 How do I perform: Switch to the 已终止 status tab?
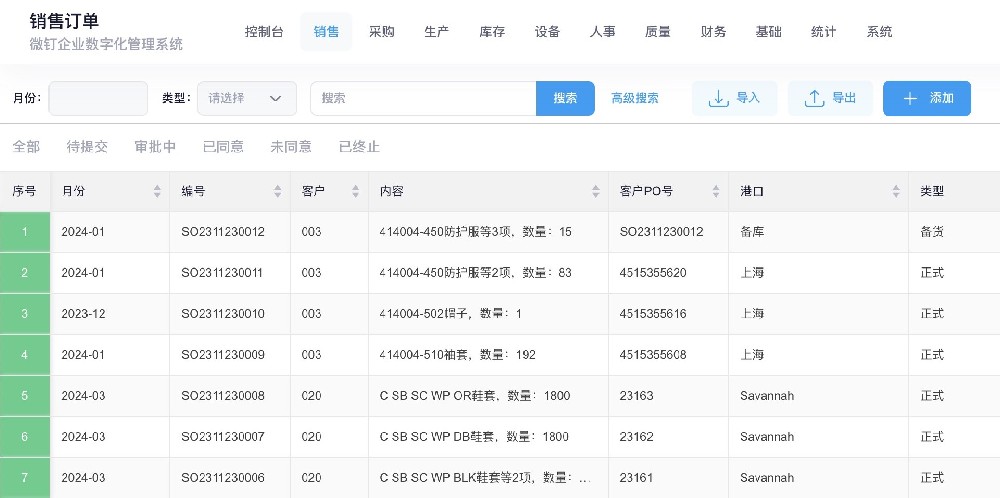click(359, 147)
